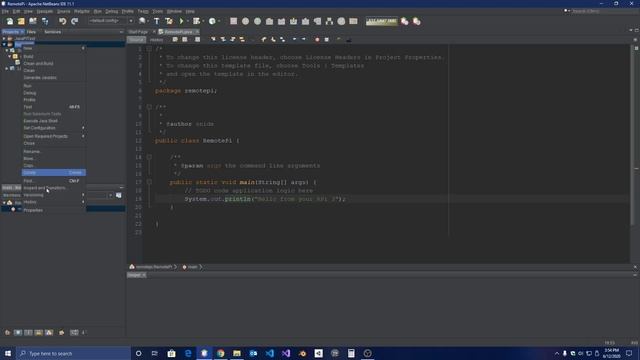Click the Save All toolbar icon

pos(45,21)
